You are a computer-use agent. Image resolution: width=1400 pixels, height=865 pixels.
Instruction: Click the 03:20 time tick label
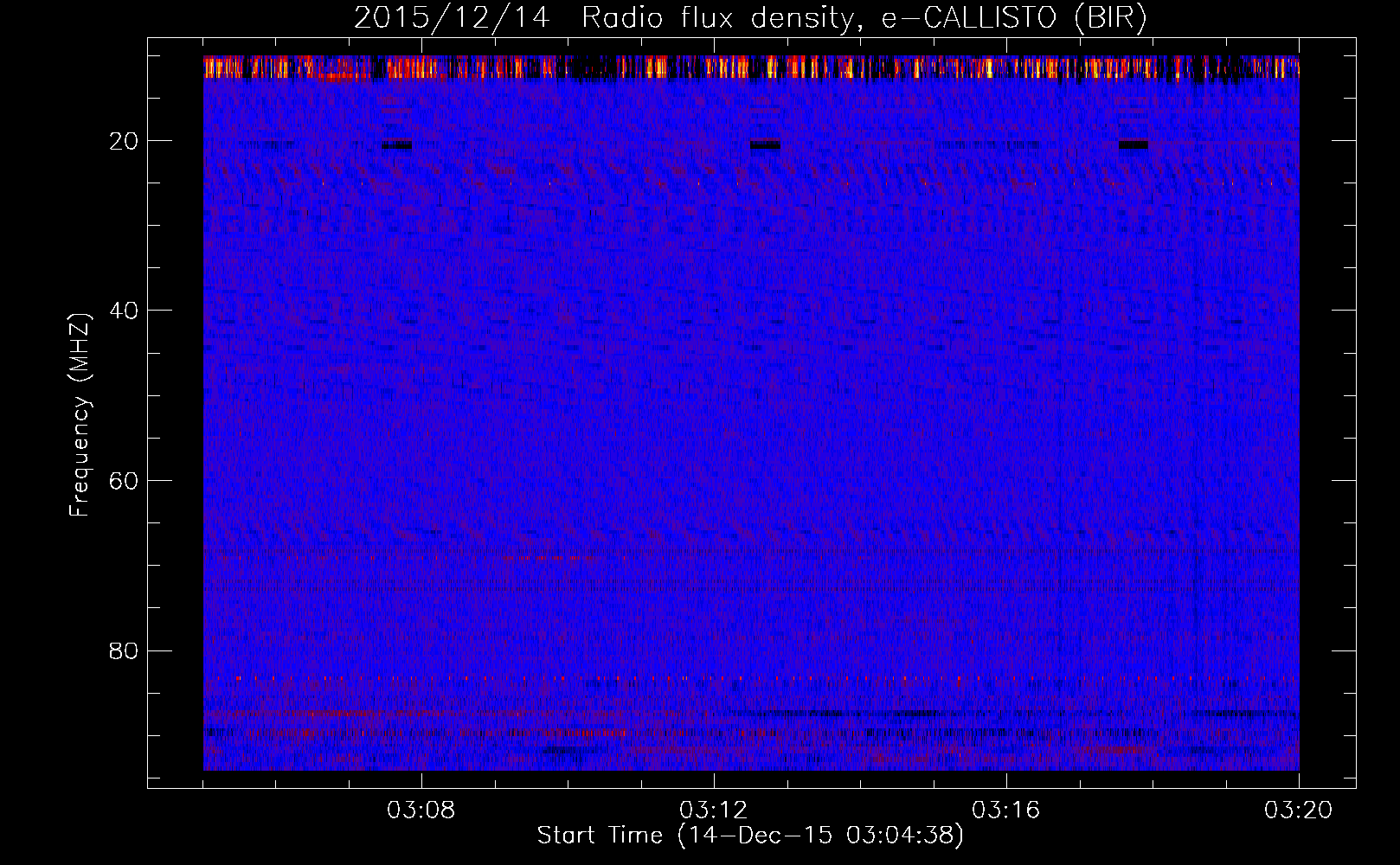pyautogui.click(x=1298, y=811)
